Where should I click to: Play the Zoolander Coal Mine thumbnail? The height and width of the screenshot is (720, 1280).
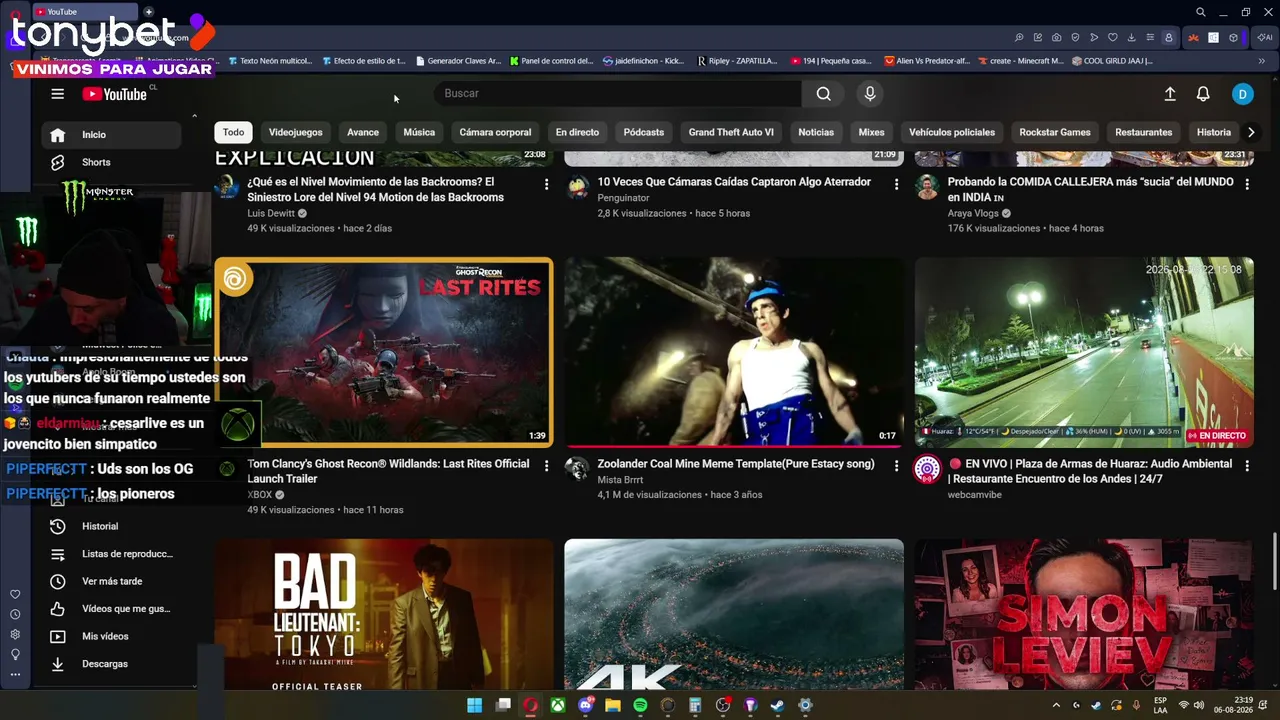coord(734,352)
